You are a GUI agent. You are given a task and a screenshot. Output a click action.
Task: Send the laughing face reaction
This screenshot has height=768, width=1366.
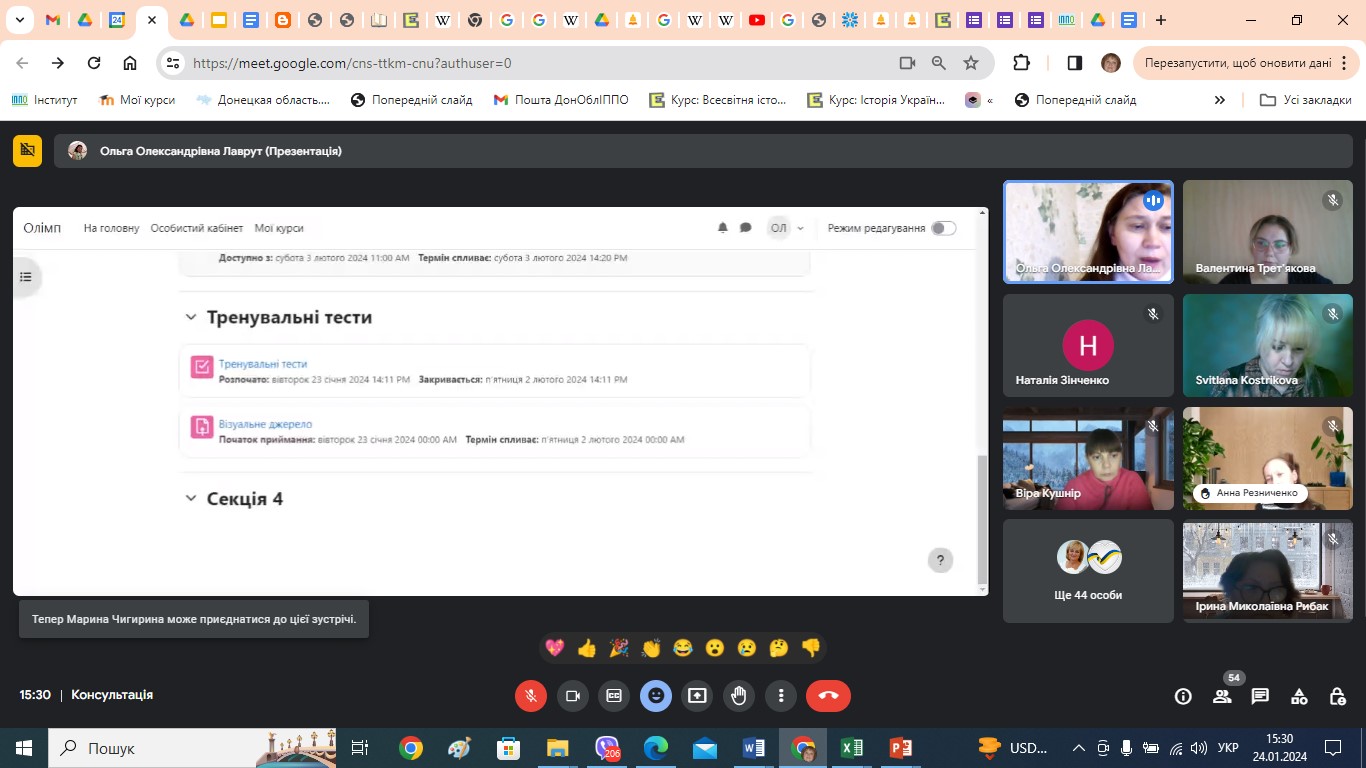click(683, 648)
